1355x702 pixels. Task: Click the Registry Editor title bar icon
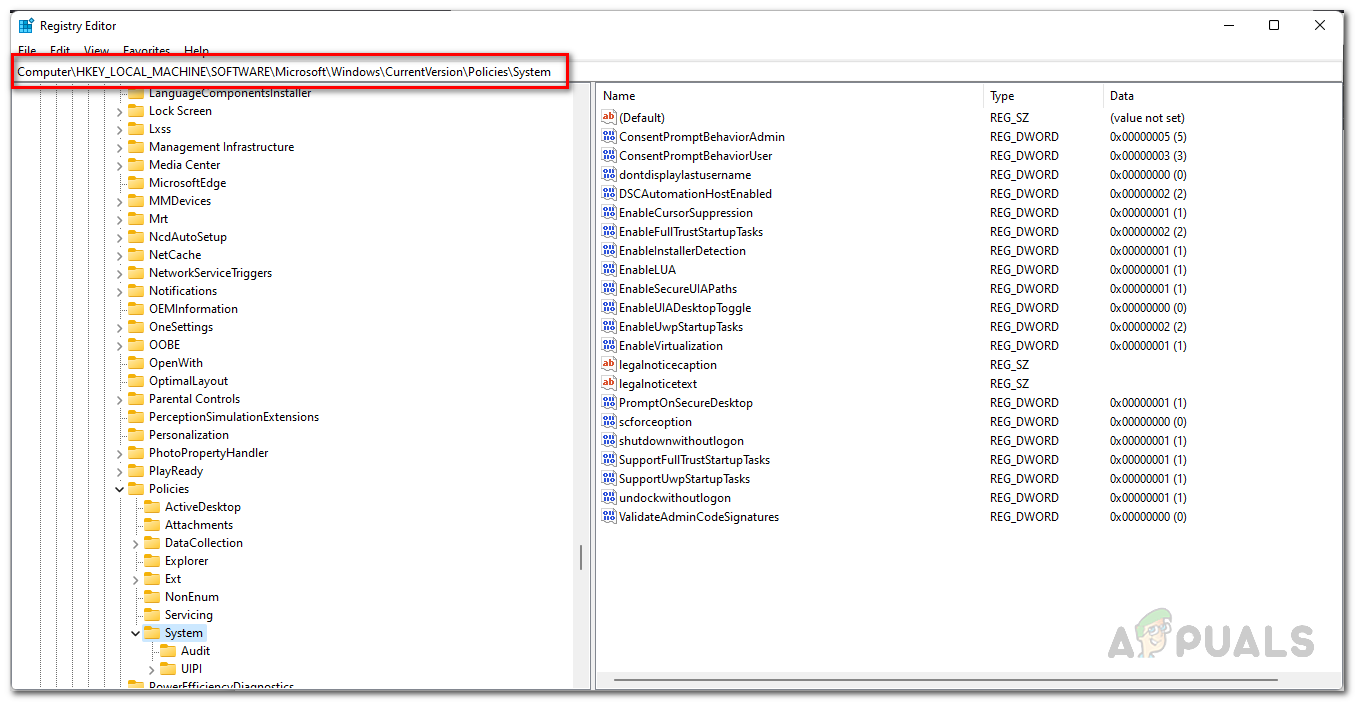(x=26, y=26)
